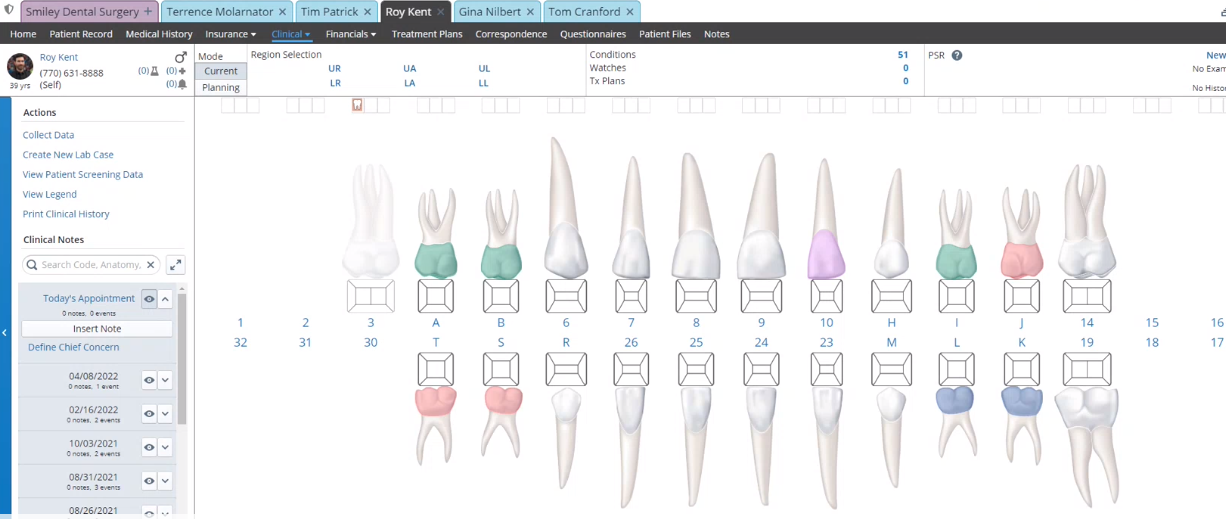This screenshot has width=1226, height=519.
Task: Click the lab flask icon beside patient name
Action: click(x=155, y=71)
